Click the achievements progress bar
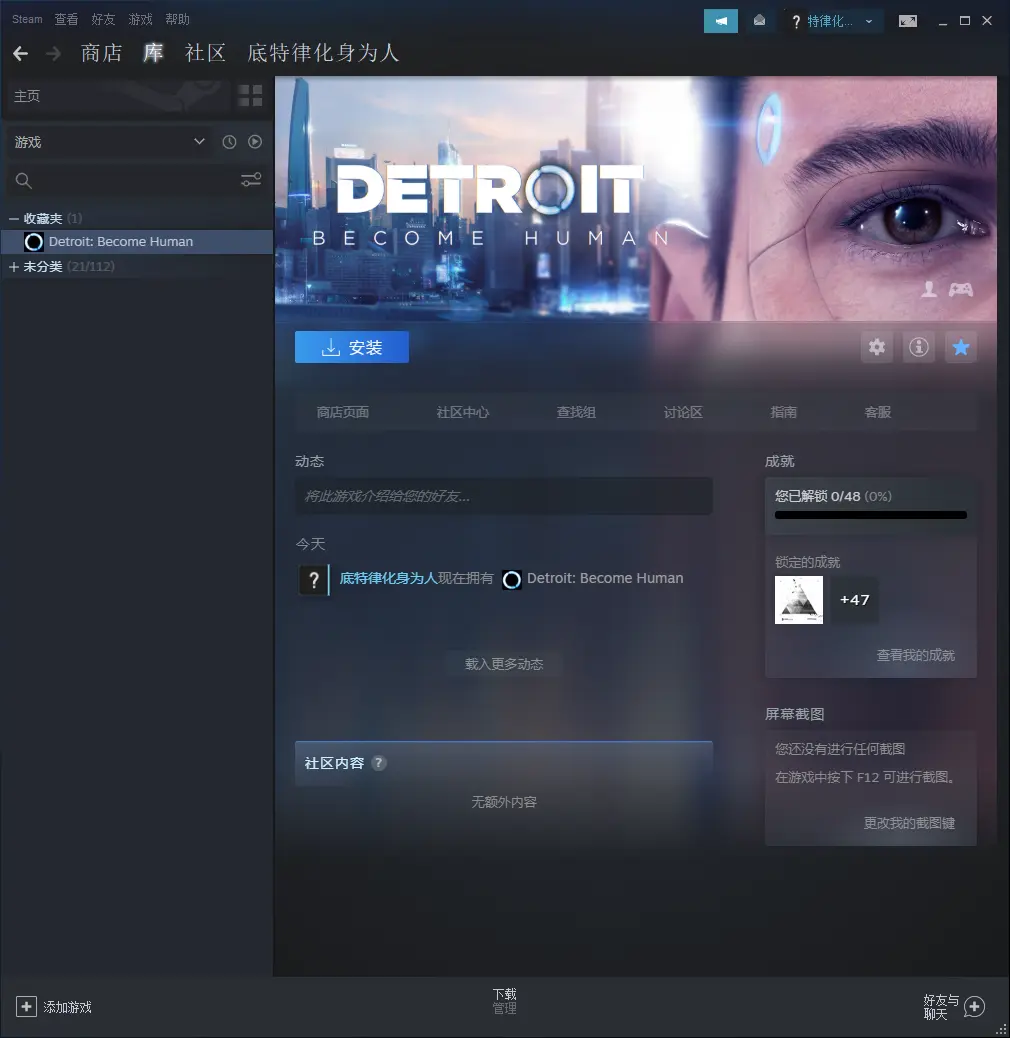The width and height of the screenshot is (1010, 1038). (871, 515)
